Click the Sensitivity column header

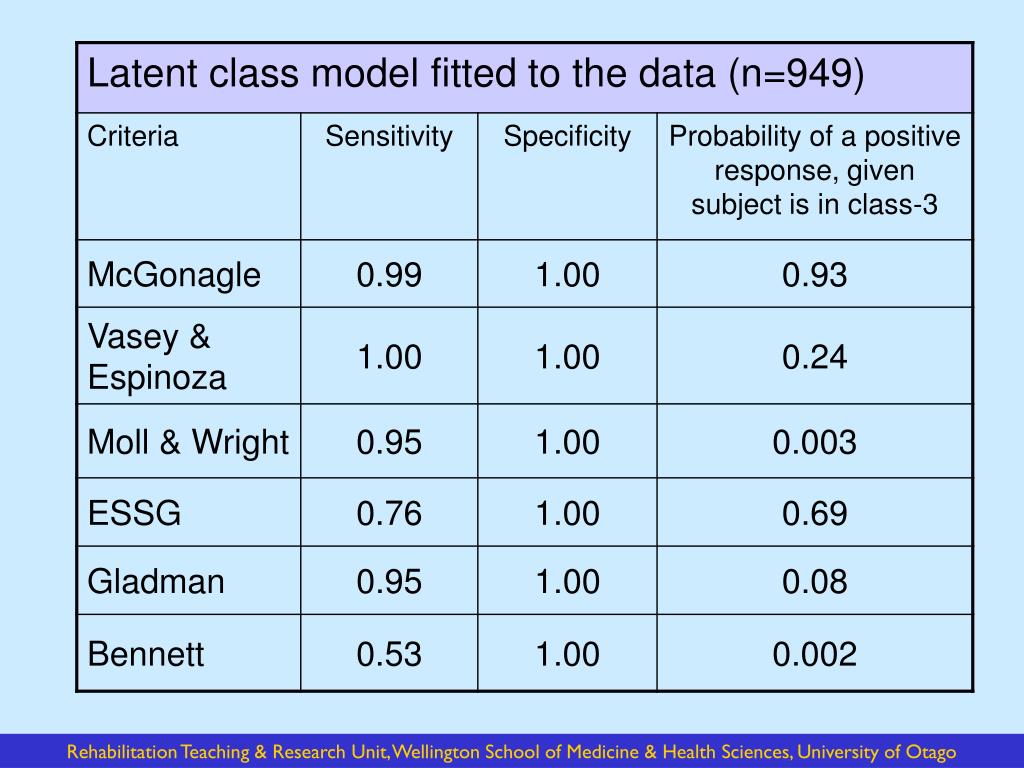[x=389, y=137]
